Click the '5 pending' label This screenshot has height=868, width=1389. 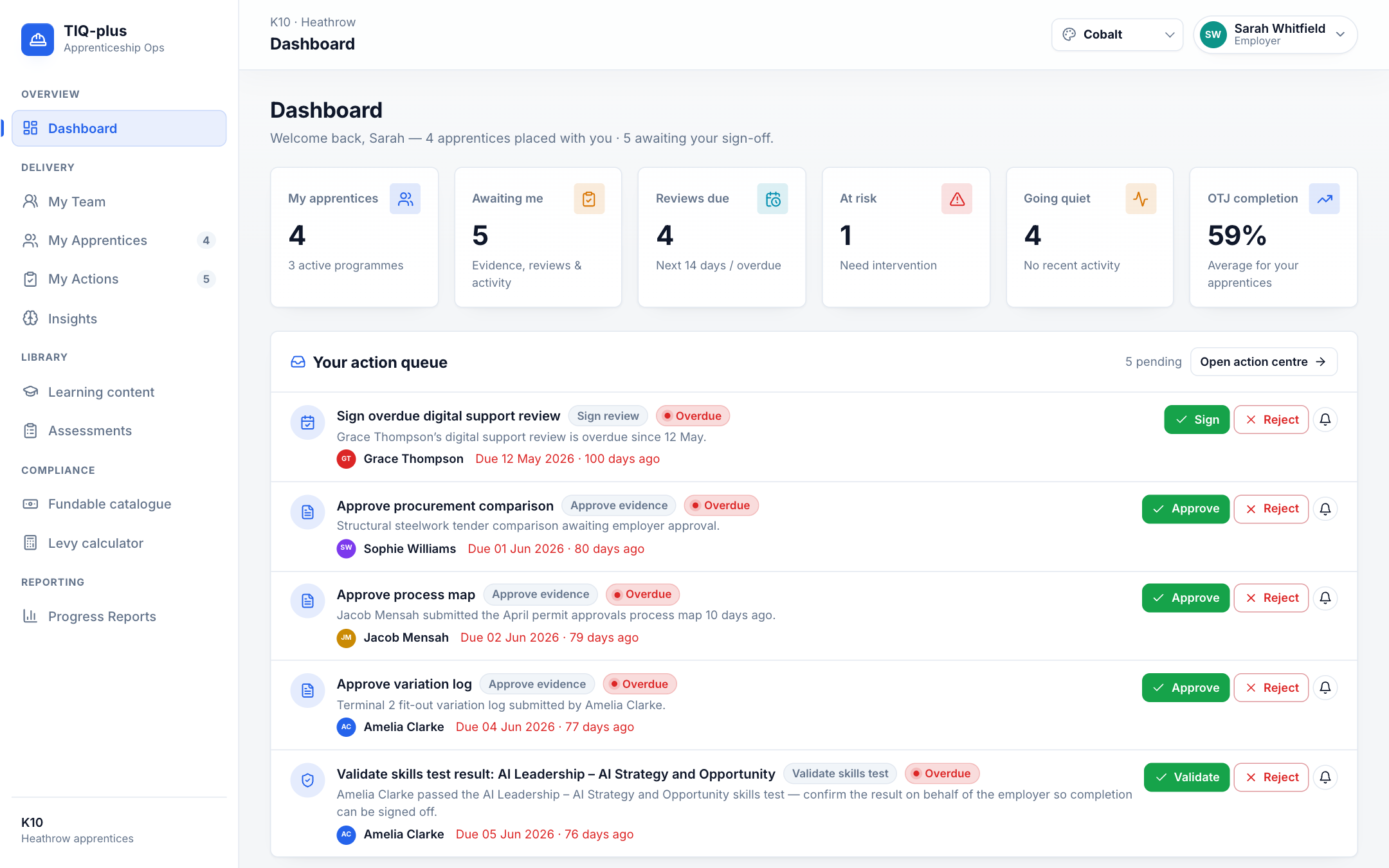click(x=1154, y=361)
